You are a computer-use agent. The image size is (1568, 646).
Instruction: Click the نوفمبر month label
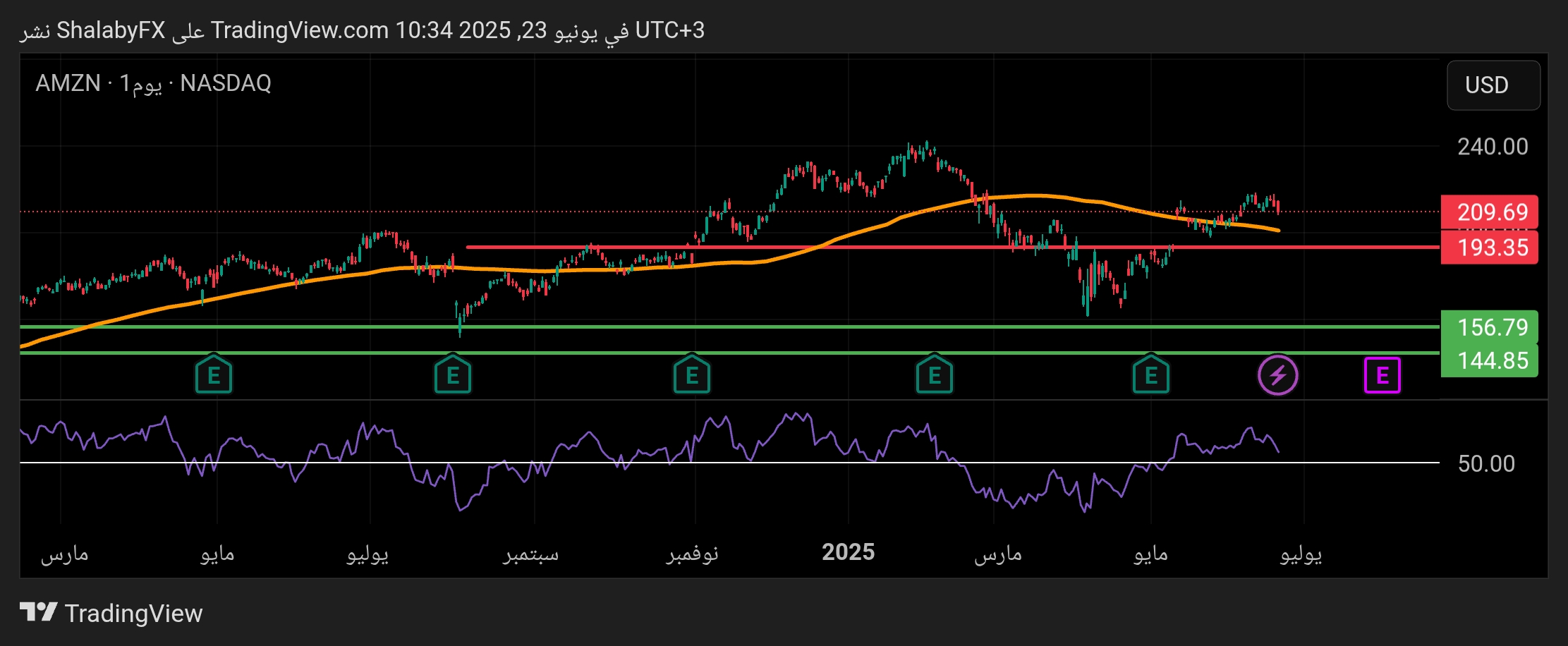[x=692, y=554]
